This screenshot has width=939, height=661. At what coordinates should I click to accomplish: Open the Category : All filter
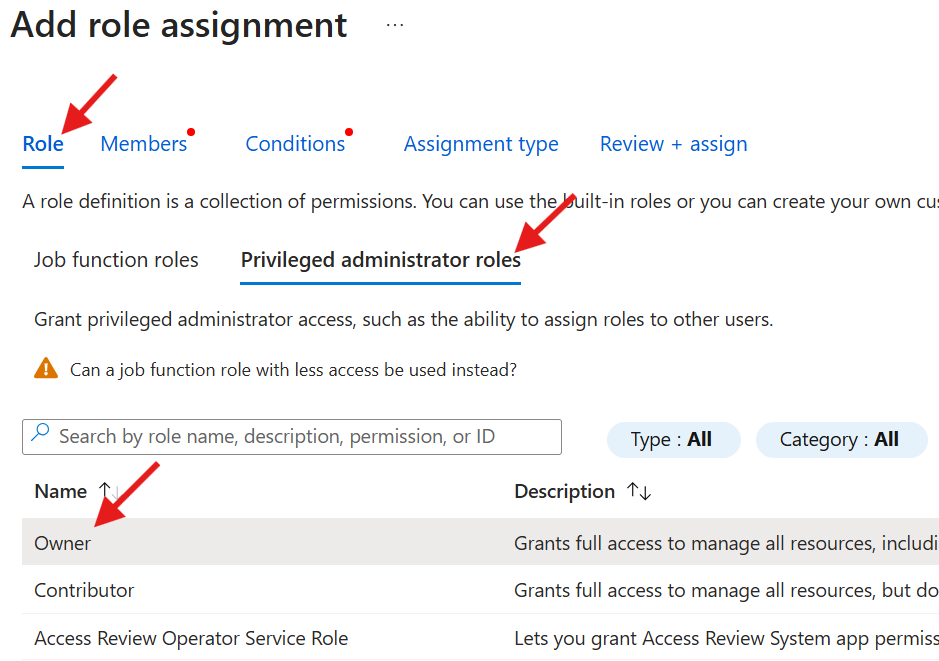pyautogui.click(x=840, y=440)
